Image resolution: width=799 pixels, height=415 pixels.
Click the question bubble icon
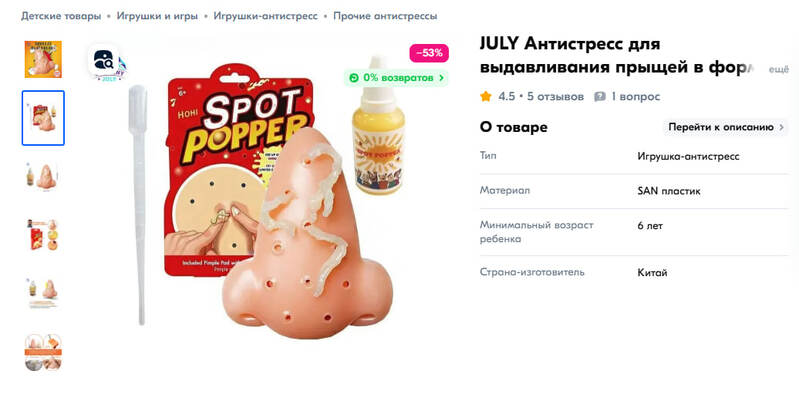pyautogui.click(x=600, y=96)
